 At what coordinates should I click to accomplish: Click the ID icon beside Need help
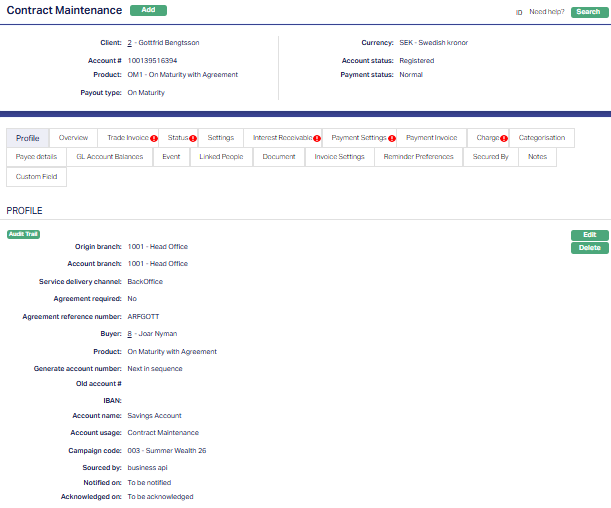pyautogui.click(x=519, y=12)
